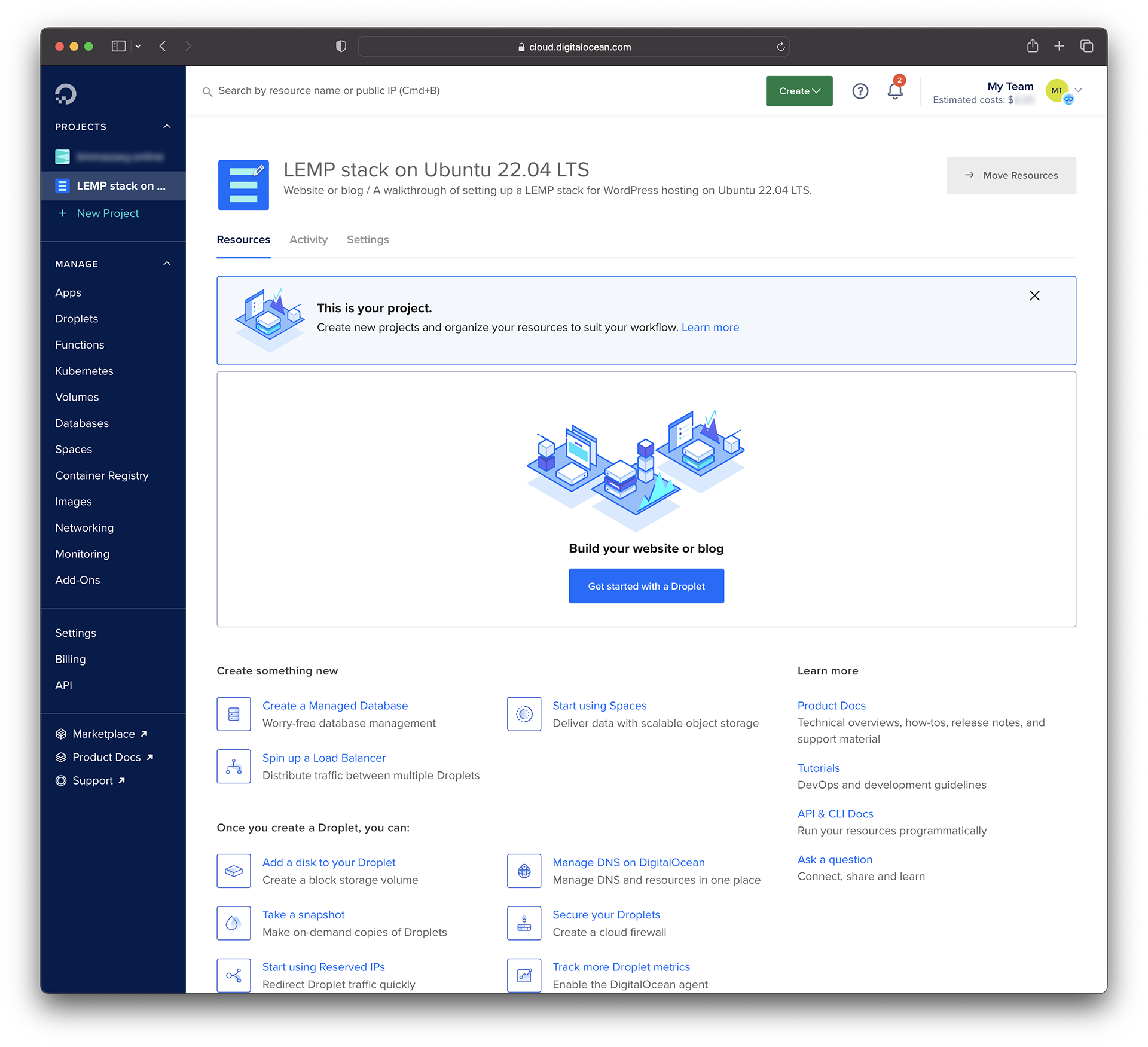Open API in the sidebar

click(63, 685)
